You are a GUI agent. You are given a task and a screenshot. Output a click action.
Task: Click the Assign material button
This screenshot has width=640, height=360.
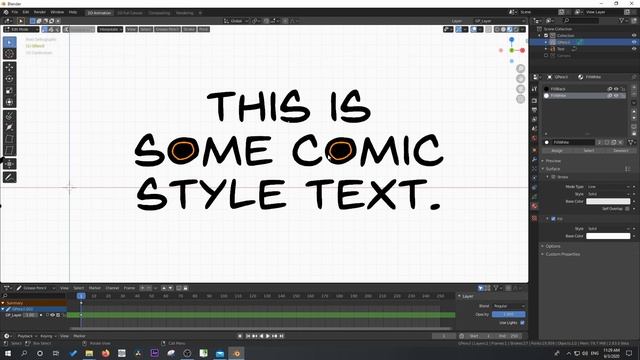pos(557,151)
